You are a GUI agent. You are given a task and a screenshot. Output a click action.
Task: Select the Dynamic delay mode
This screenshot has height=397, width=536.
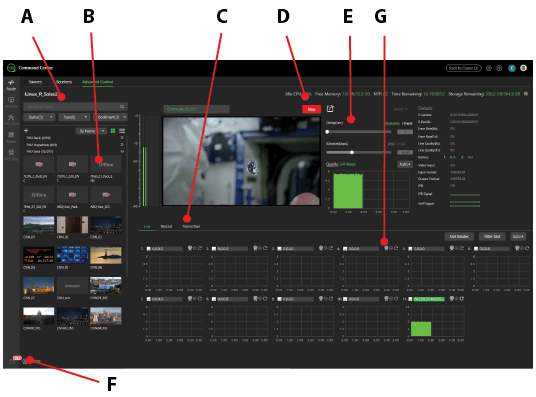coord(392,123)
